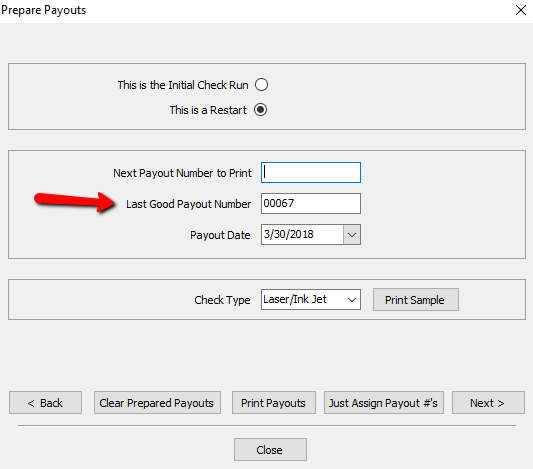
Task: Click the 3/30/2018 date value text
Action: pos(289,234)
